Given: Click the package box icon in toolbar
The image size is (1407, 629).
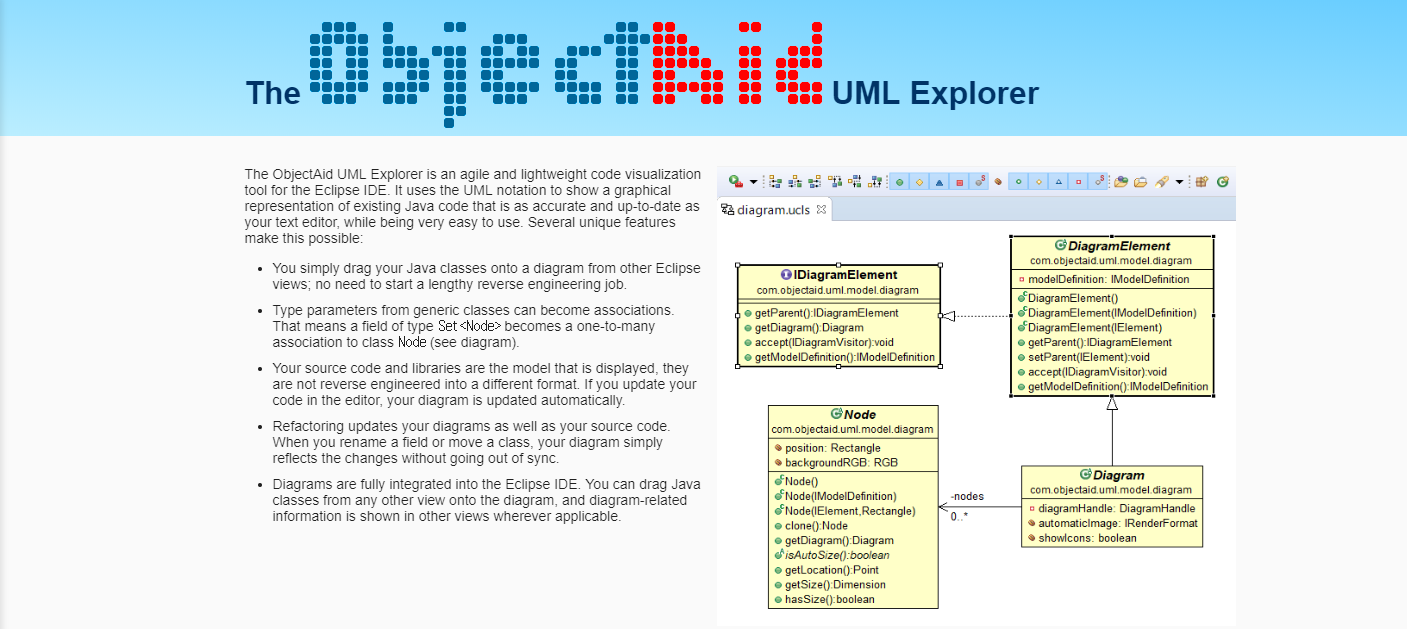Looking at the screenshot, I should click(1202, 182).
